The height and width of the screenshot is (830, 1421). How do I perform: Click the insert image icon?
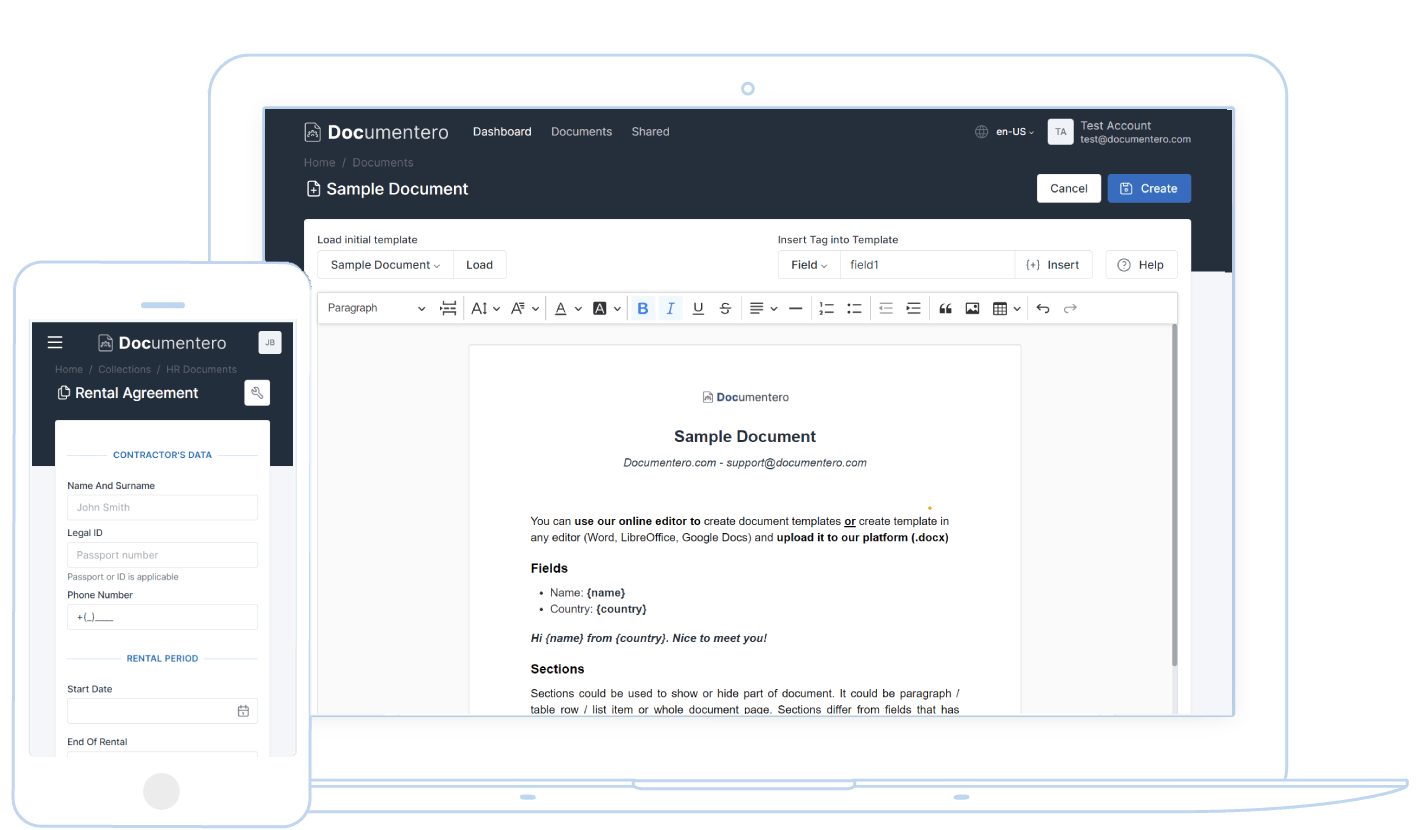(972, 308)
